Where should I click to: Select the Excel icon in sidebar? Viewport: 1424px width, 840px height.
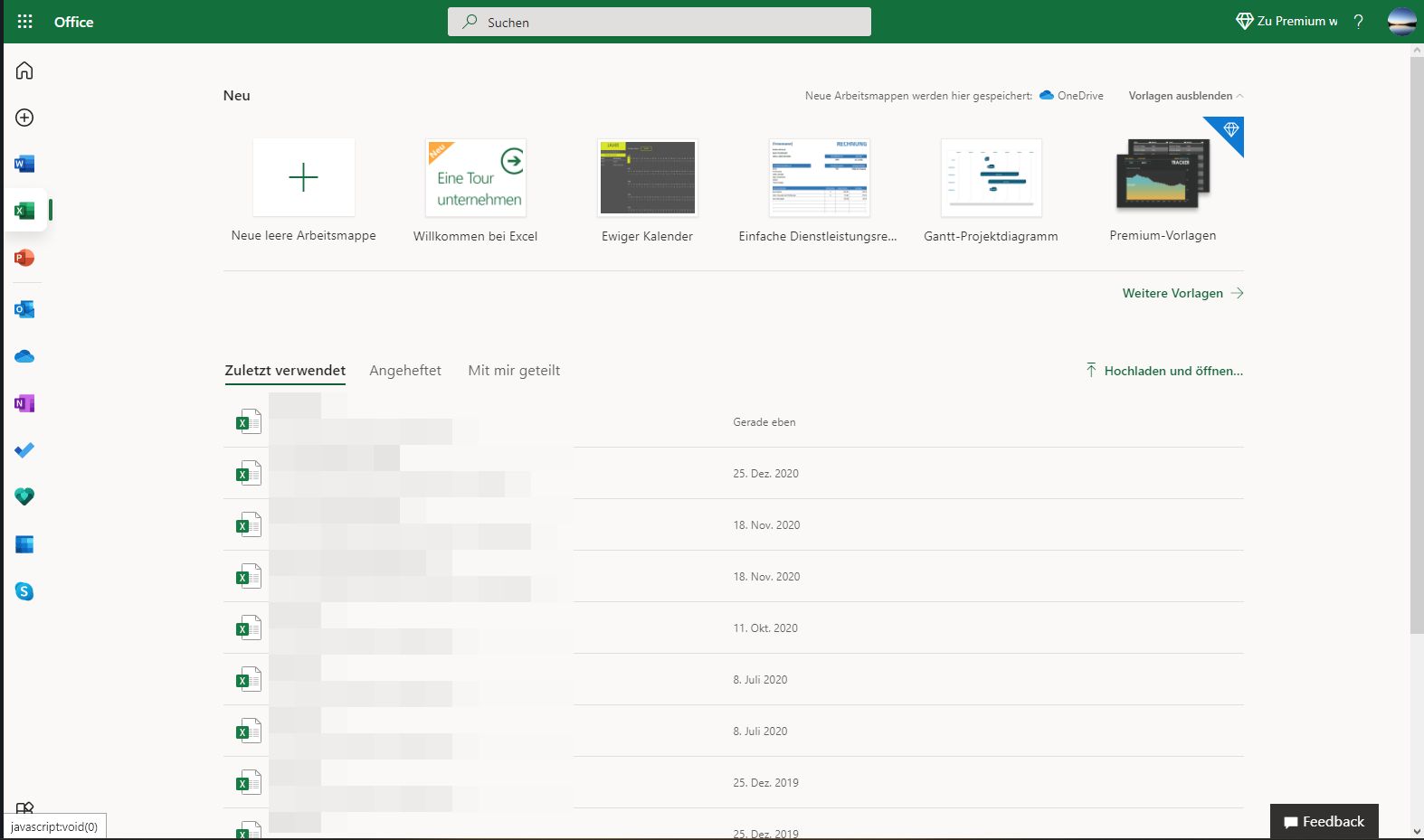(24, 211)
